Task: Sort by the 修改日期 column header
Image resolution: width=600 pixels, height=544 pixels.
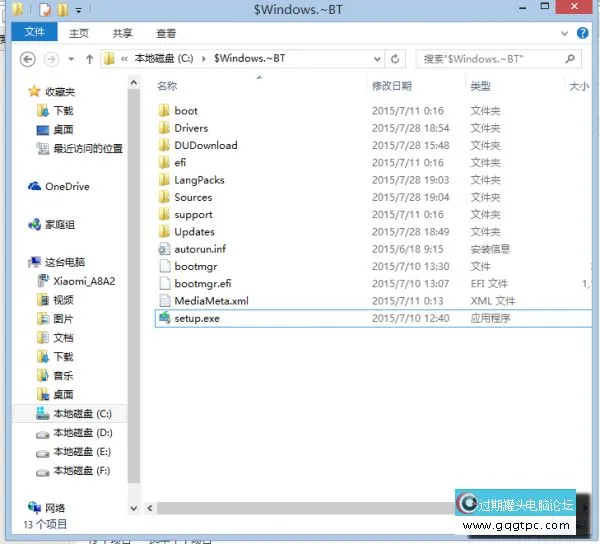Action: click(392, 86)
